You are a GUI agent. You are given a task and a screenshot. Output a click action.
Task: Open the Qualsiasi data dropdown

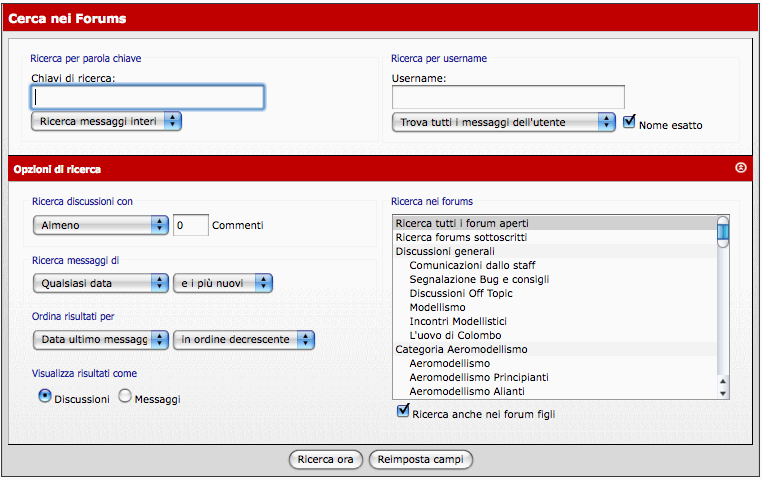(100, 283)
